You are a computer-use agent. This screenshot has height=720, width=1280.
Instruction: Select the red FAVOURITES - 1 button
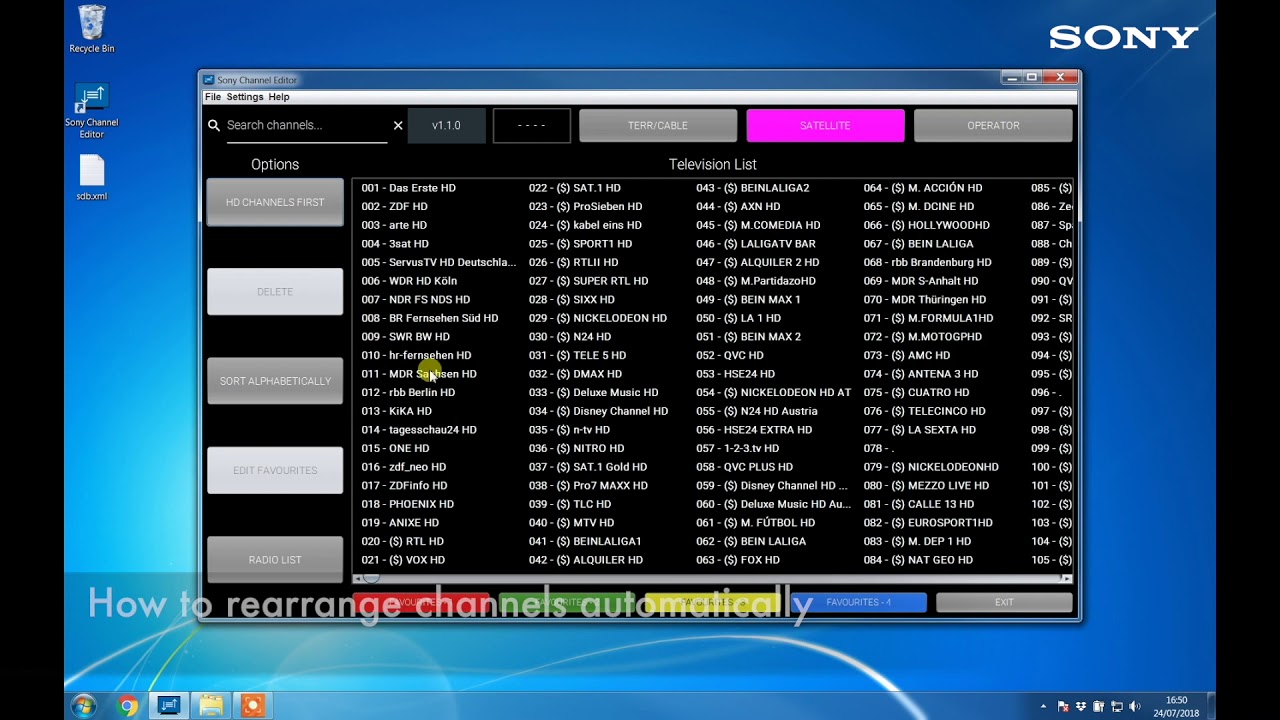click(420, 602)
